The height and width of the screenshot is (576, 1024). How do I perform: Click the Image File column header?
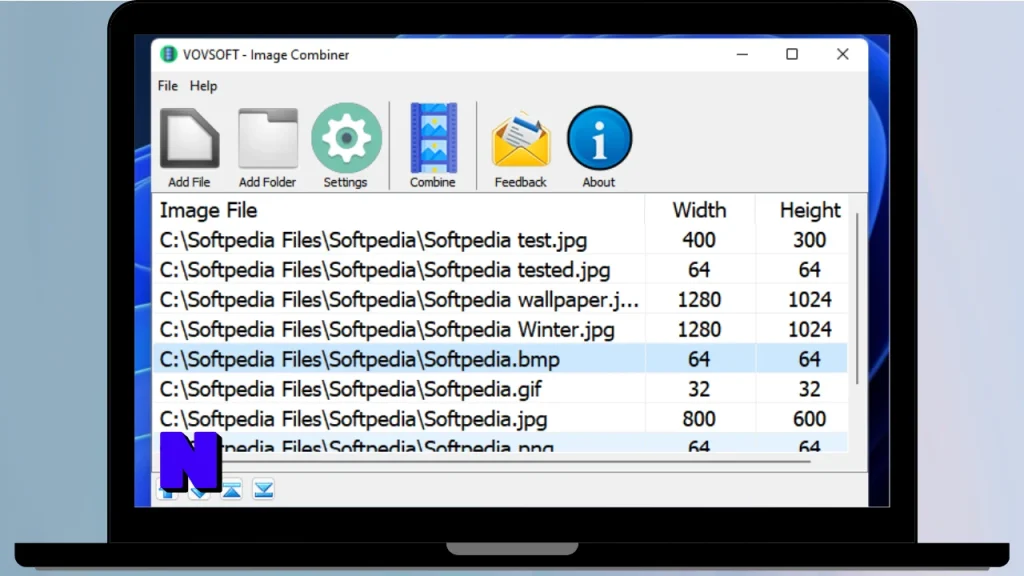tap(398, 210)
